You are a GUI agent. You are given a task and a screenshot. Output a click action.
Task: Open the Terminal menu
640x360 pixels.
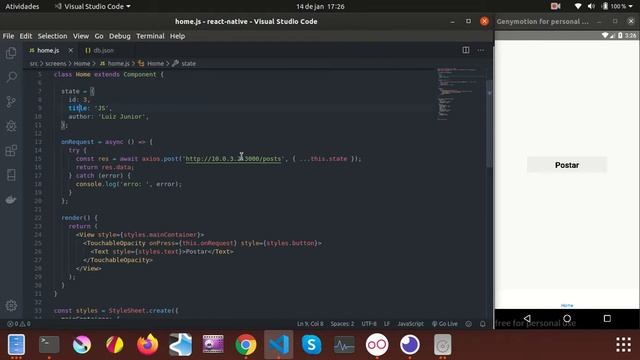tap(150, 36)
